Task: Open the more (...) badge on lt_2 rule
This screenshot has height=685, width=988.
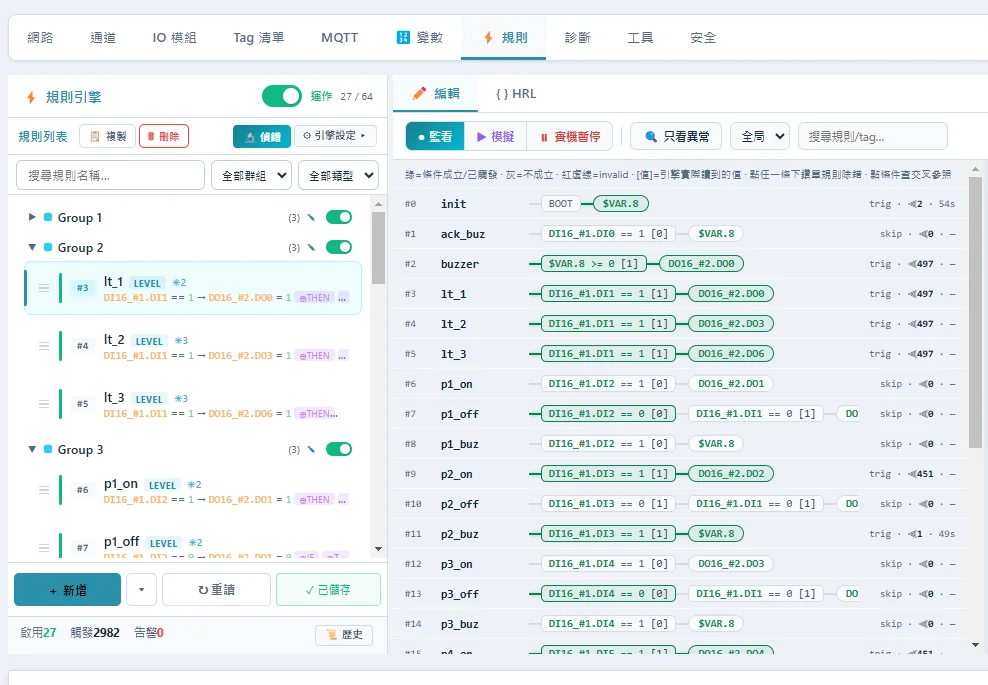Action: coord(343,355)
